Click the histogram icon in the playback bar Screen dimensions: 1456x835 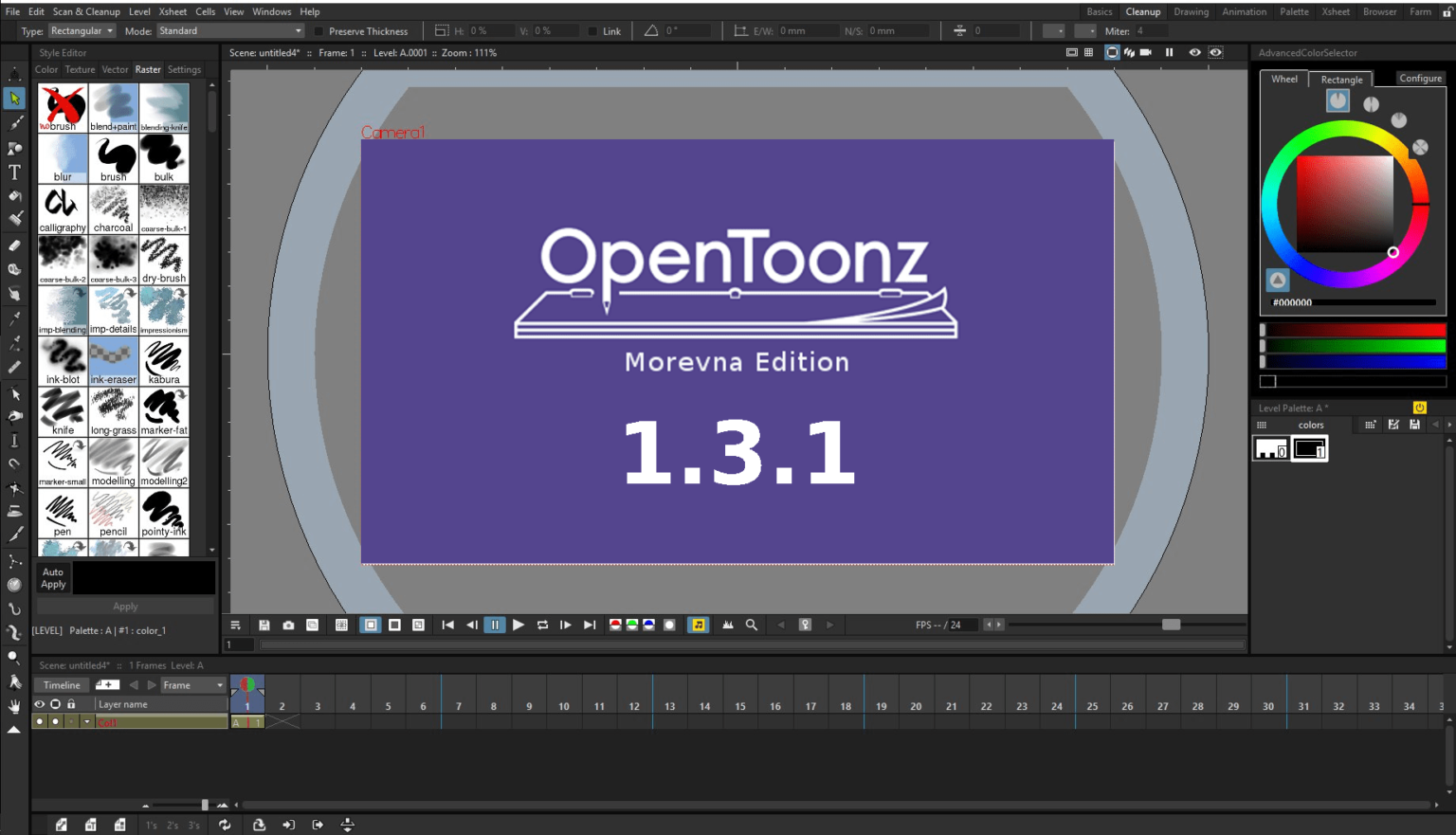728,625
